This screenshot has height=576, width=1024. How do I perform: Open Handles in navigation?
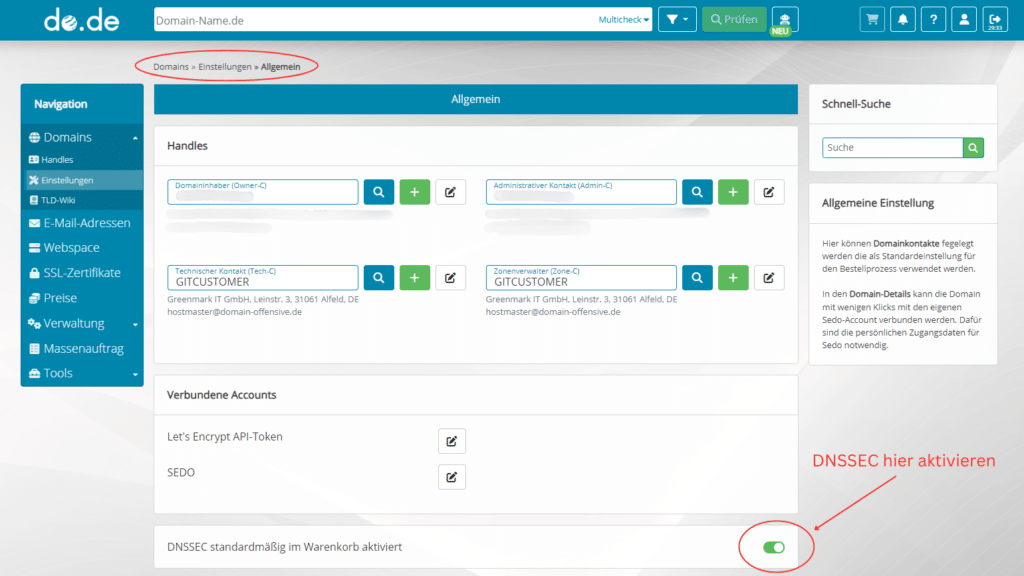pyautogui.click(x=82, y=159)
